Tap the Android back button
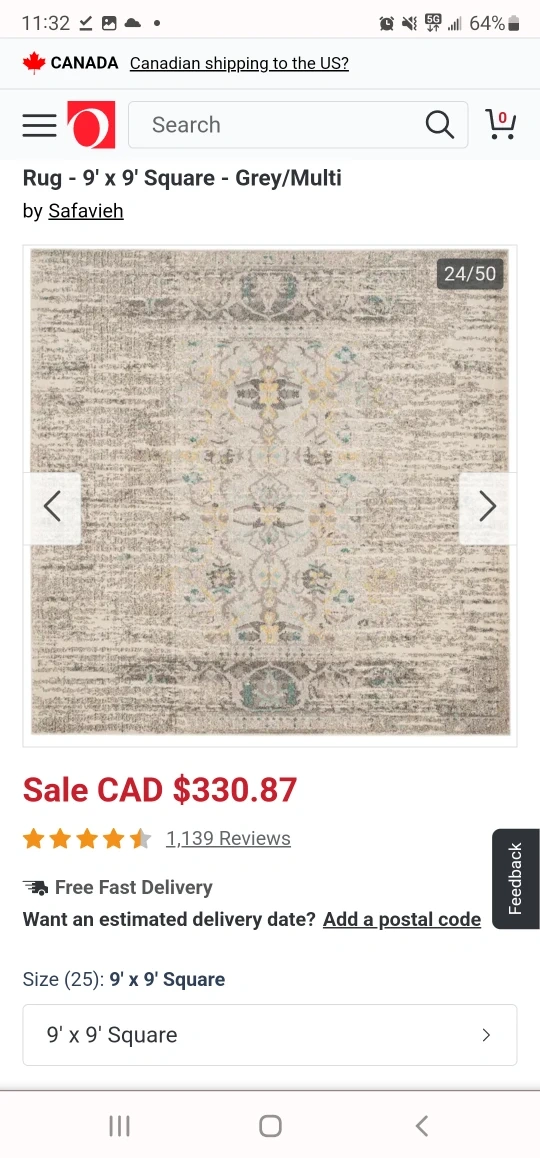The image size is (540, 1158). point(421,1126)
